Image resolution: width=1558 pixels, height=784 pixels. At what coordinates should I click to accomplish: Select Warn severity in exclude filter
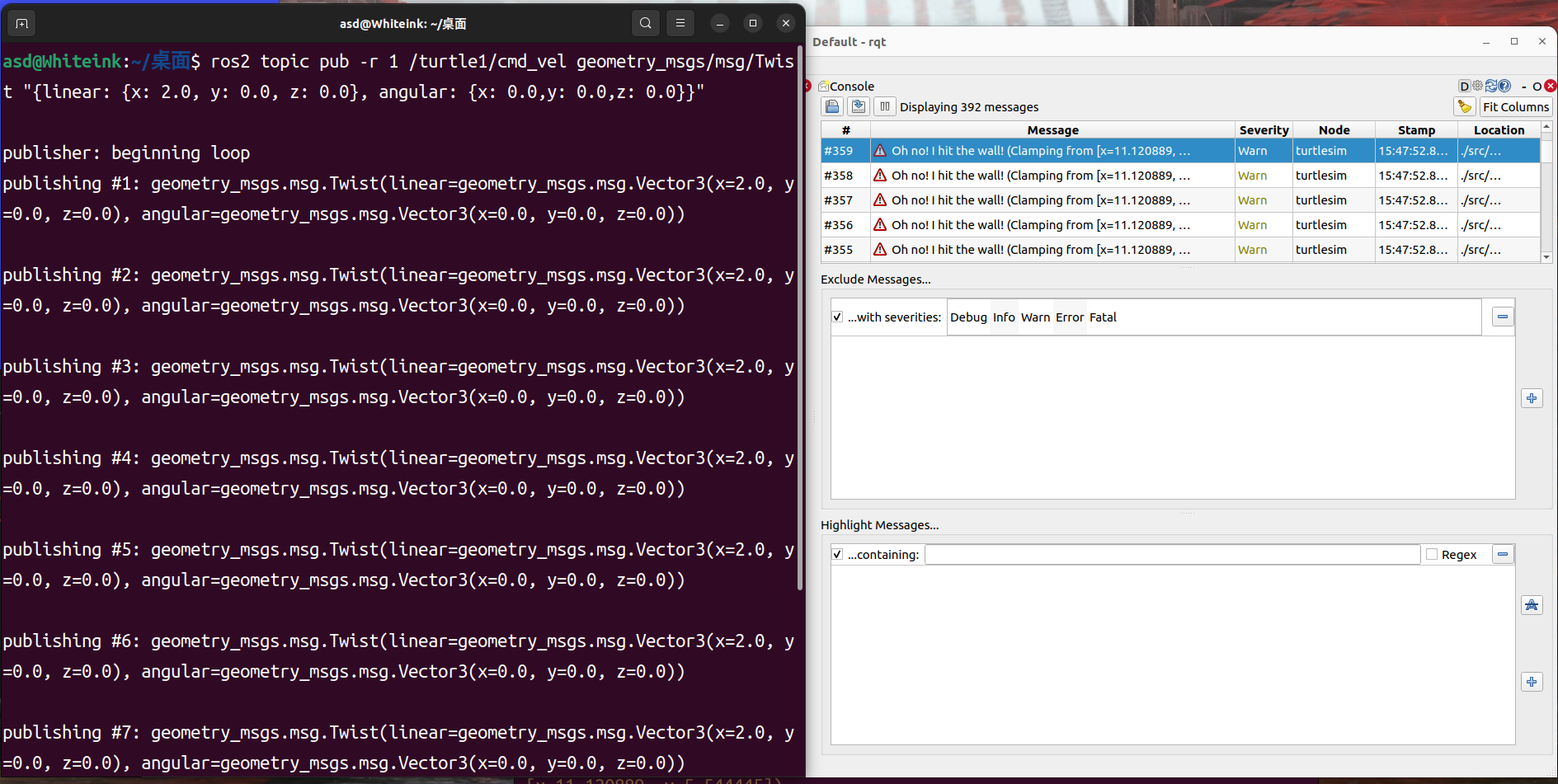pos(1036,317)
